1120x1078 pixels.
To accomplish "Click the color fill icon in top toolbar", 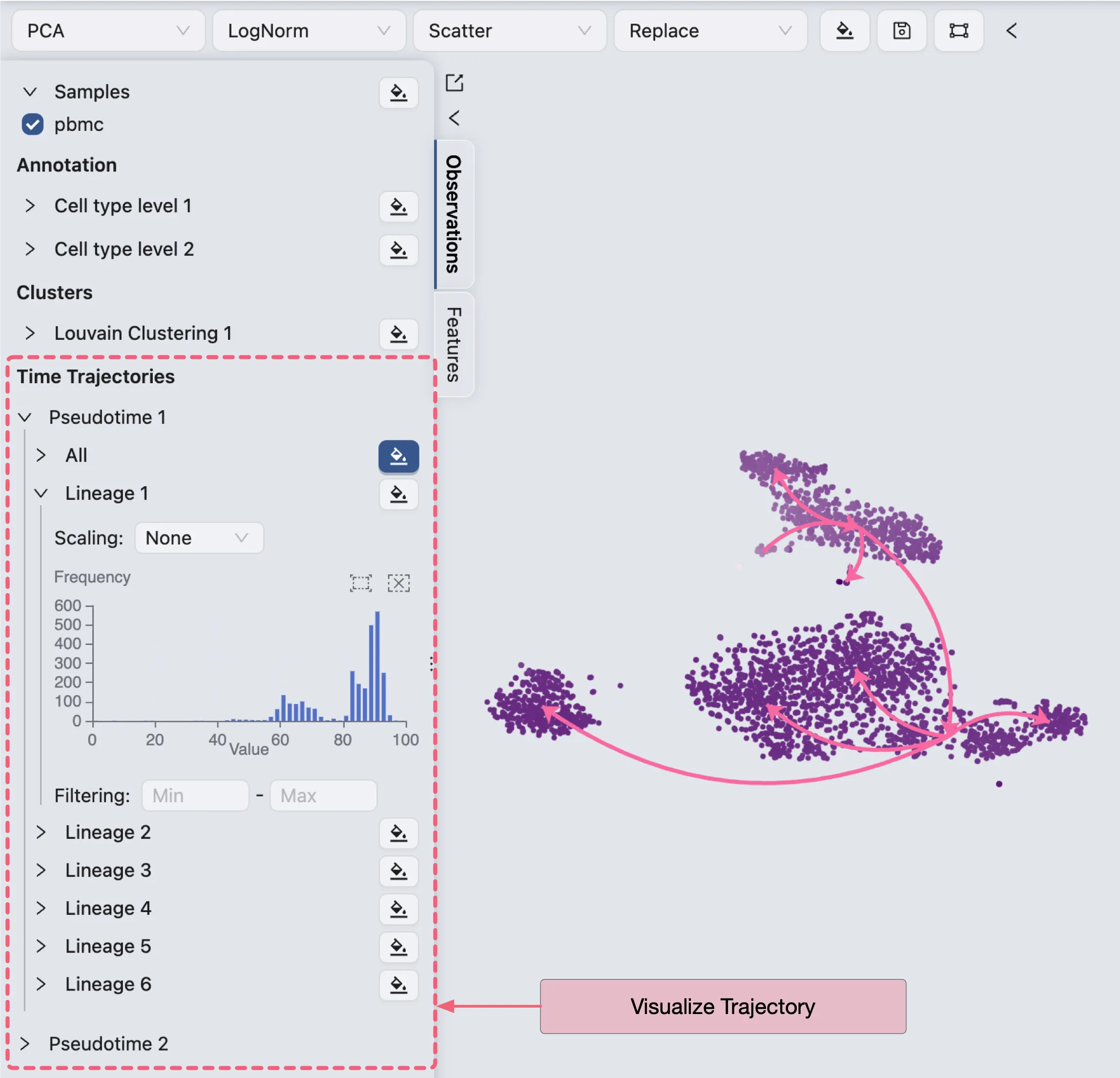I will (x=844, y=31).
